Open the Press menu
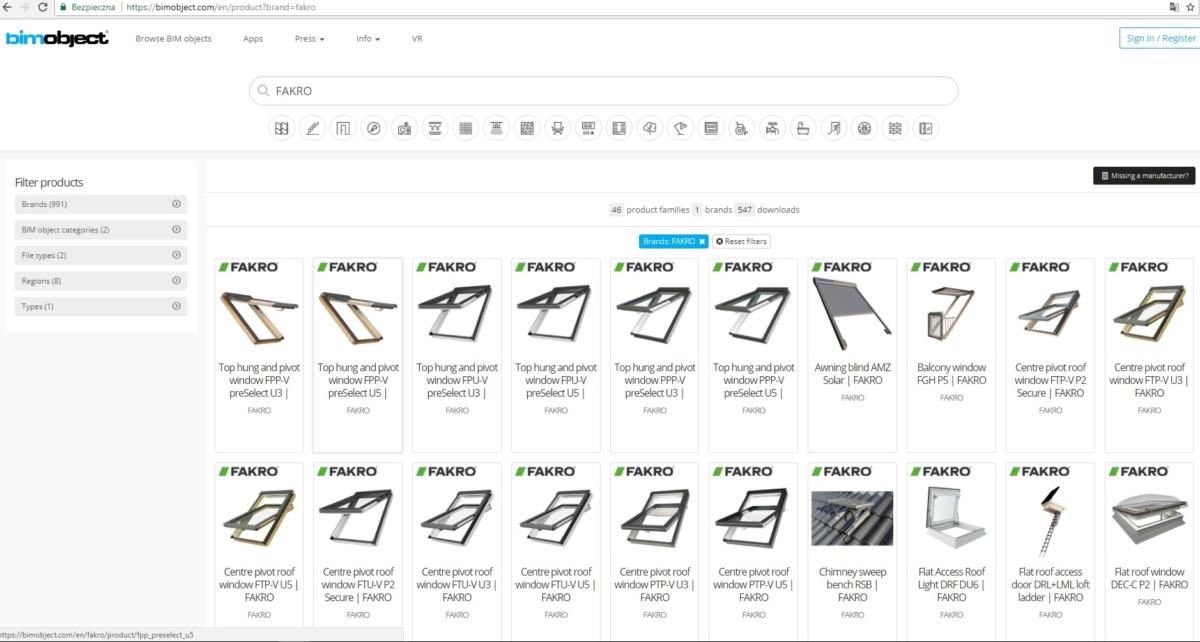This screenshot has width=1200, height=642. (308, 38)
